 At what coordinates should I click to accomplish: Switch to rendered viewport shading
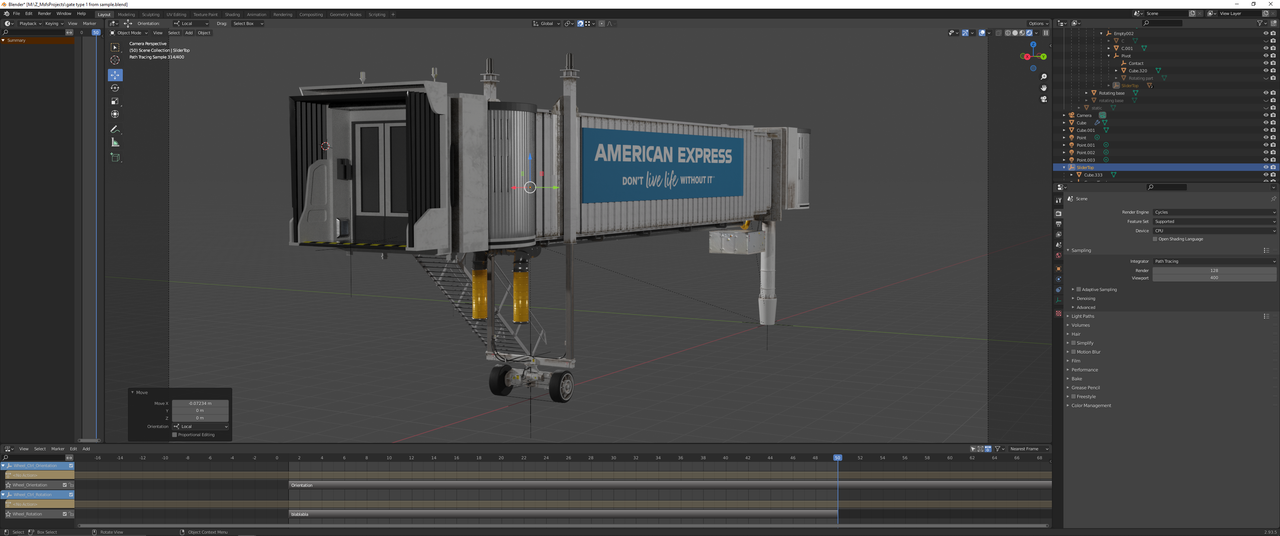(x=1028, y=33)
